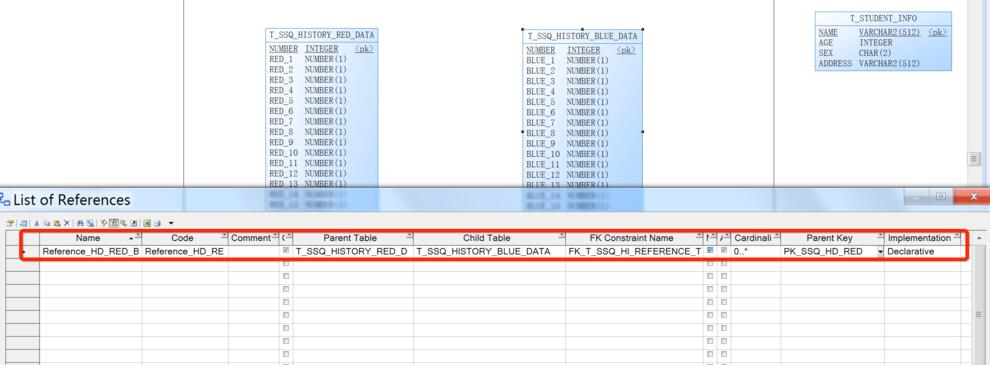Delete the selected reference with X icon

pyautogui.click(x=66, y=223)
